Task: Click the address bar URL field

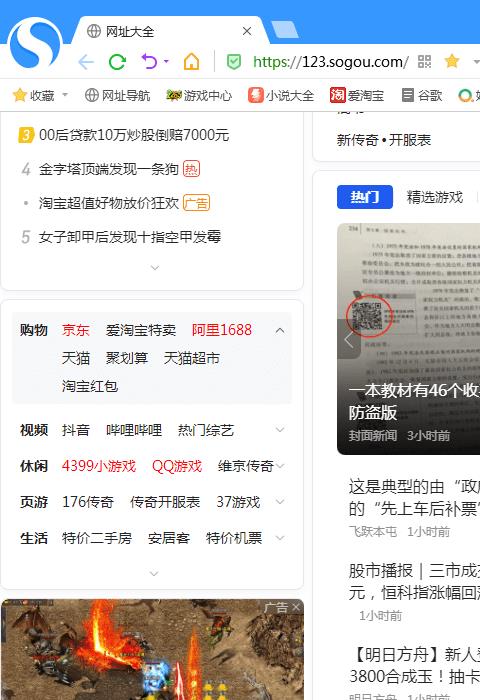Action: 330,62
